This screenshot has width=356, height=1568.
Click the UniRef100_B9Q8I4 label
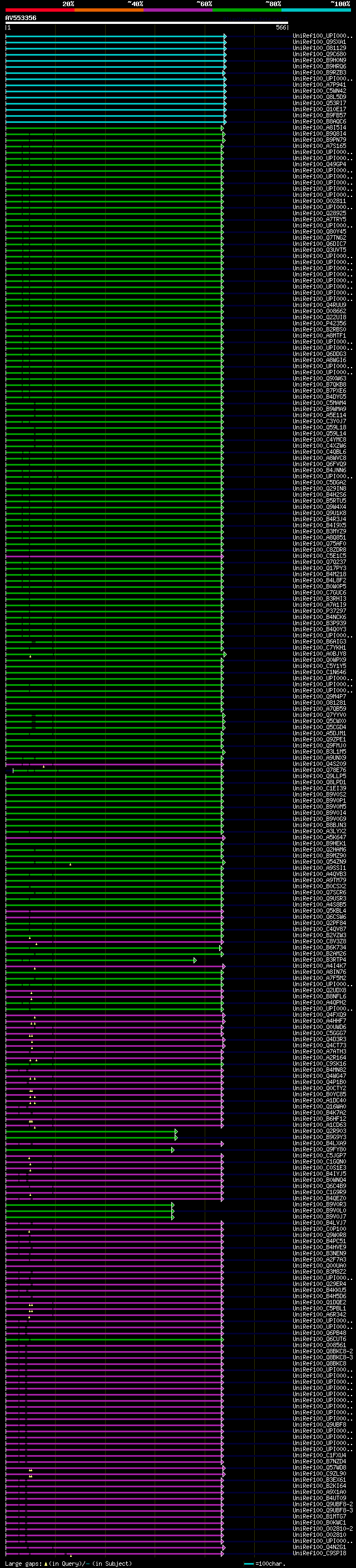point(319,134)
